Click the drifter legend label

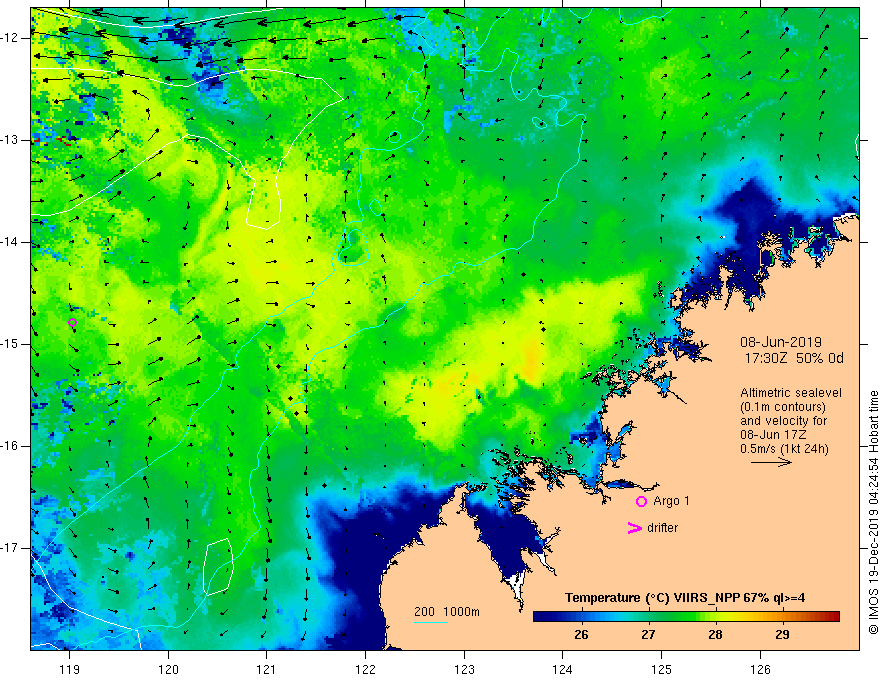(x=662, y=528)
